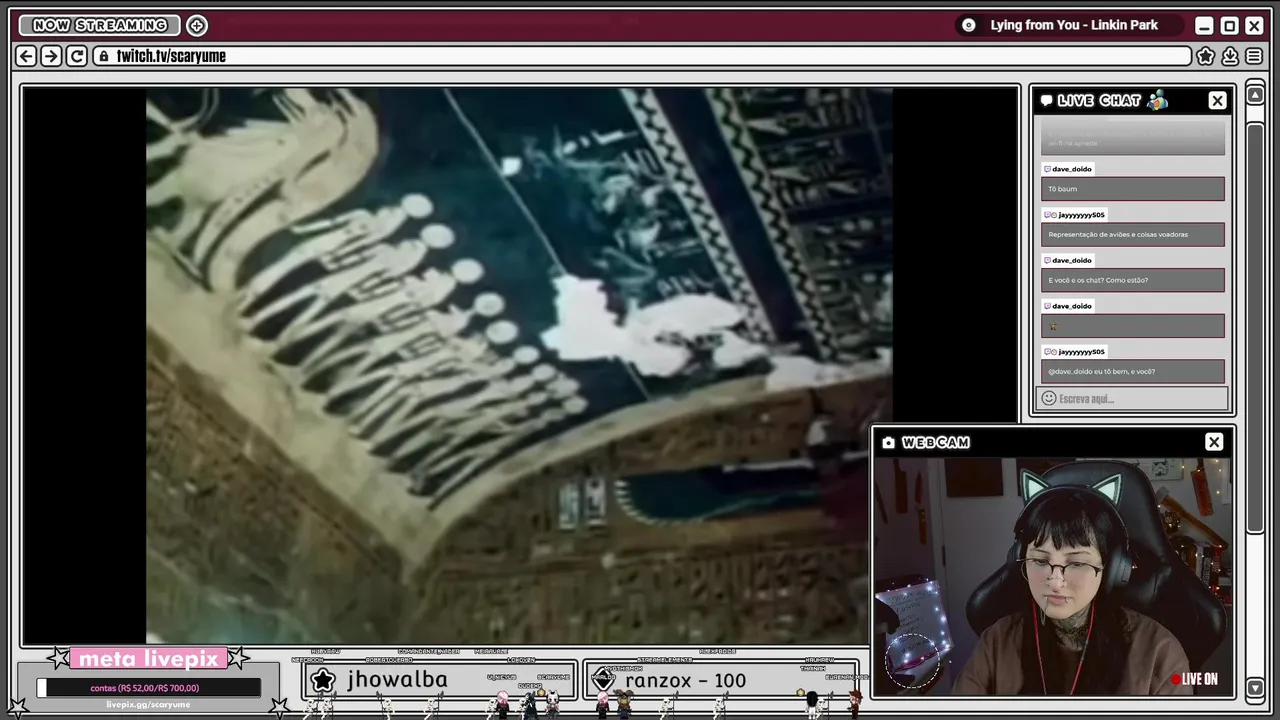Close the Live Chat panel
This screenshot has width=1280, height=720.
point(1217,100)
